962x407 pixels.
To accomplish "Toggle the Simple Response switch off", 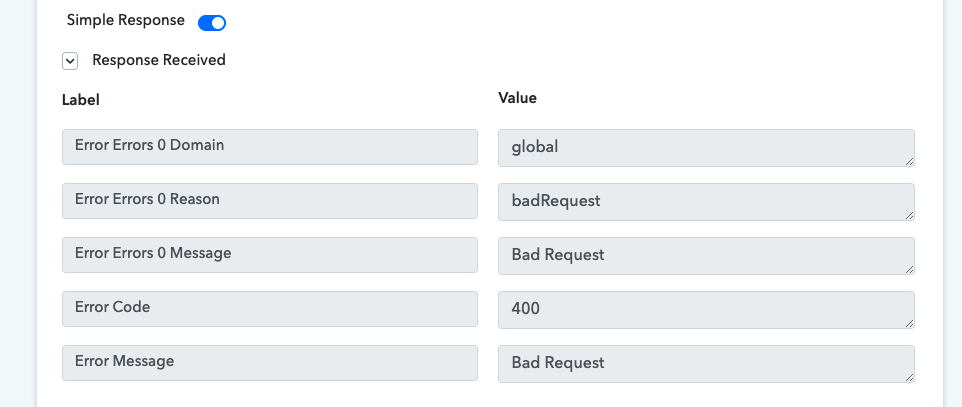I will 212,23.
